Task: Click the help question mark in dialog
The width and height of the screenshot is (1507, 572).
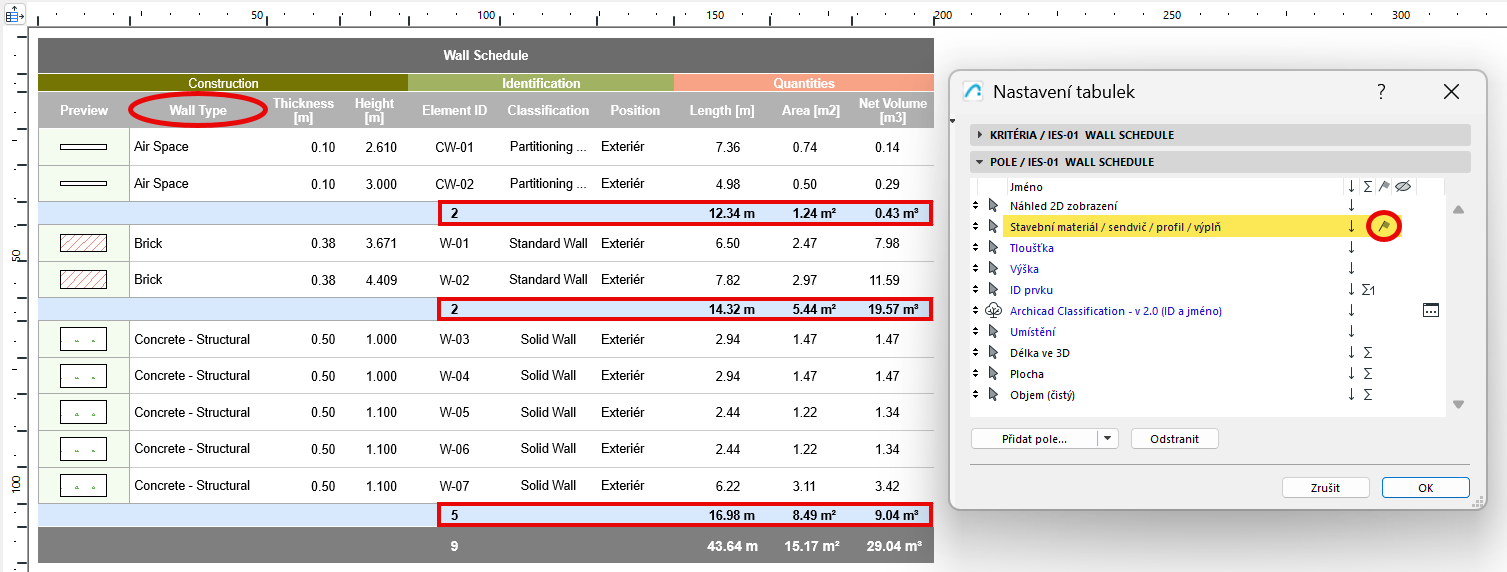Action: 1381,92
